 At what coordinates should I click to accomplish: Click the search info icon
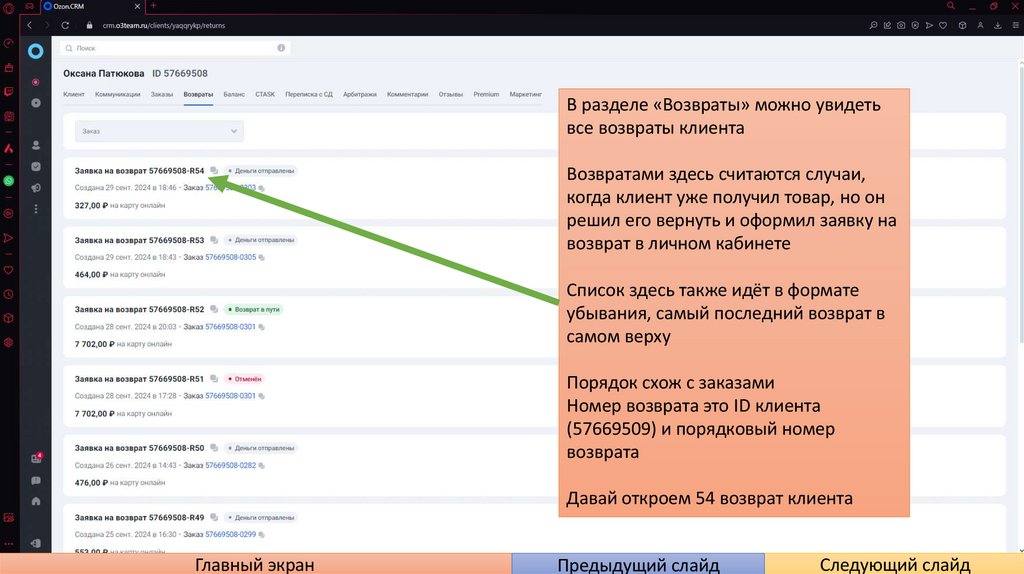(x=281, y=48)
